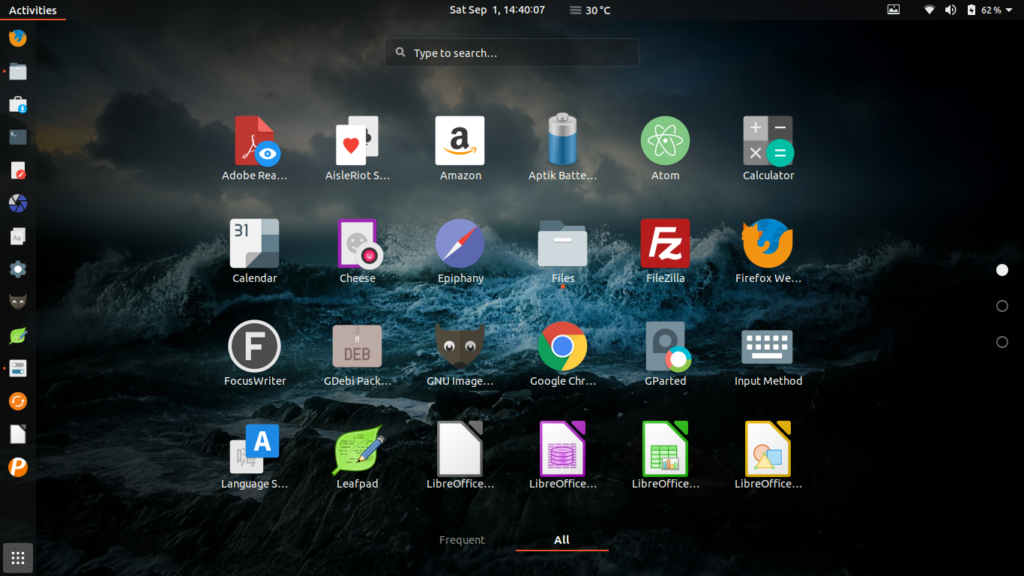The width and height of the screenshot is (1024, 576).
Task: Open Firefox Web Browser in the grid
Action: pos(768,251)
